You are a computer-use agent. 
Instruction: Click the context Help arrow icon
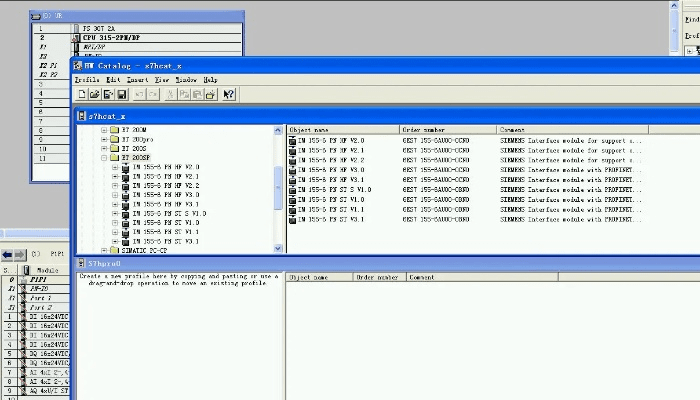click(228, 94)
